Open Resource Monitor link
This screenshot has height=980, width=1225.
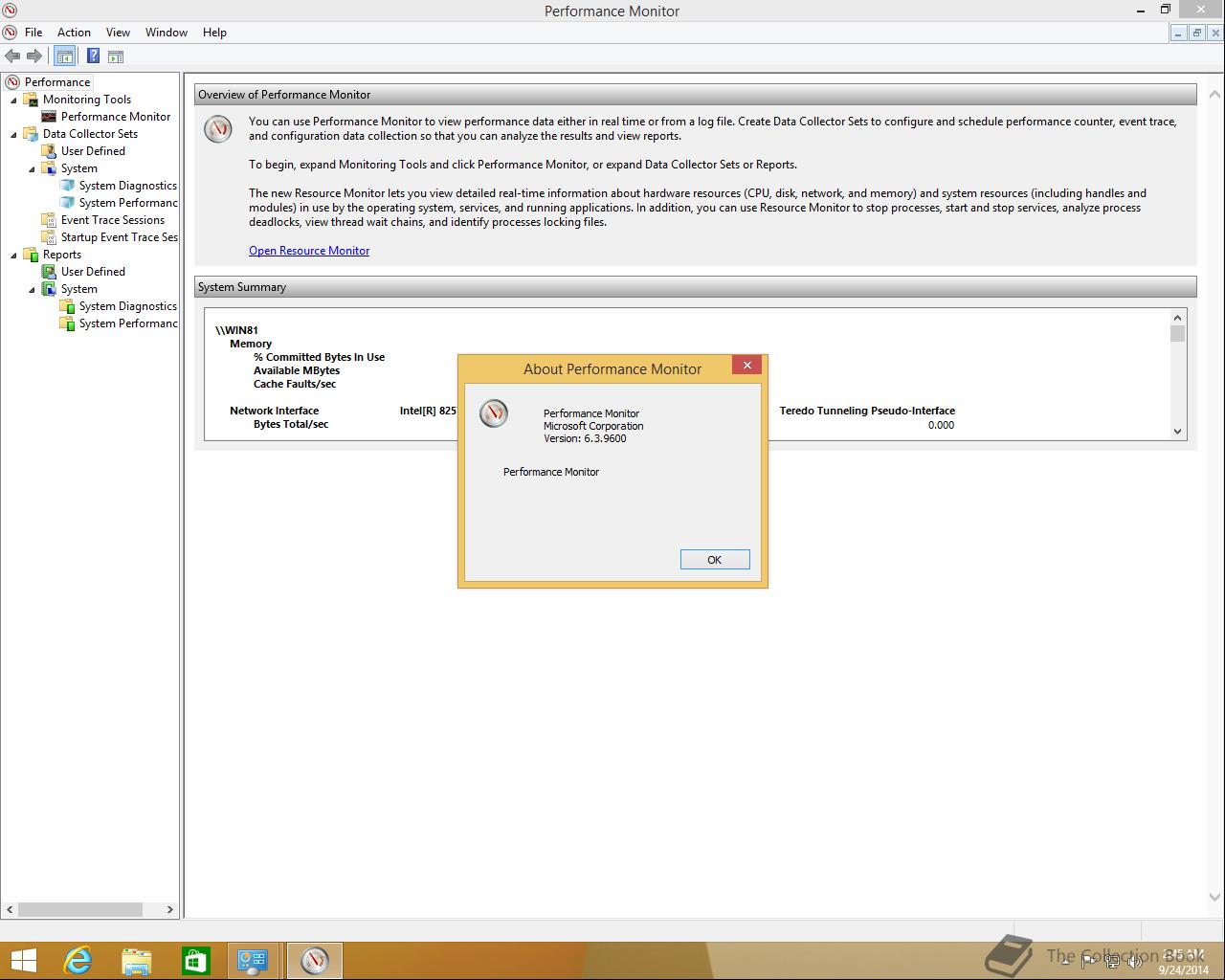click(x=309, y=251)
